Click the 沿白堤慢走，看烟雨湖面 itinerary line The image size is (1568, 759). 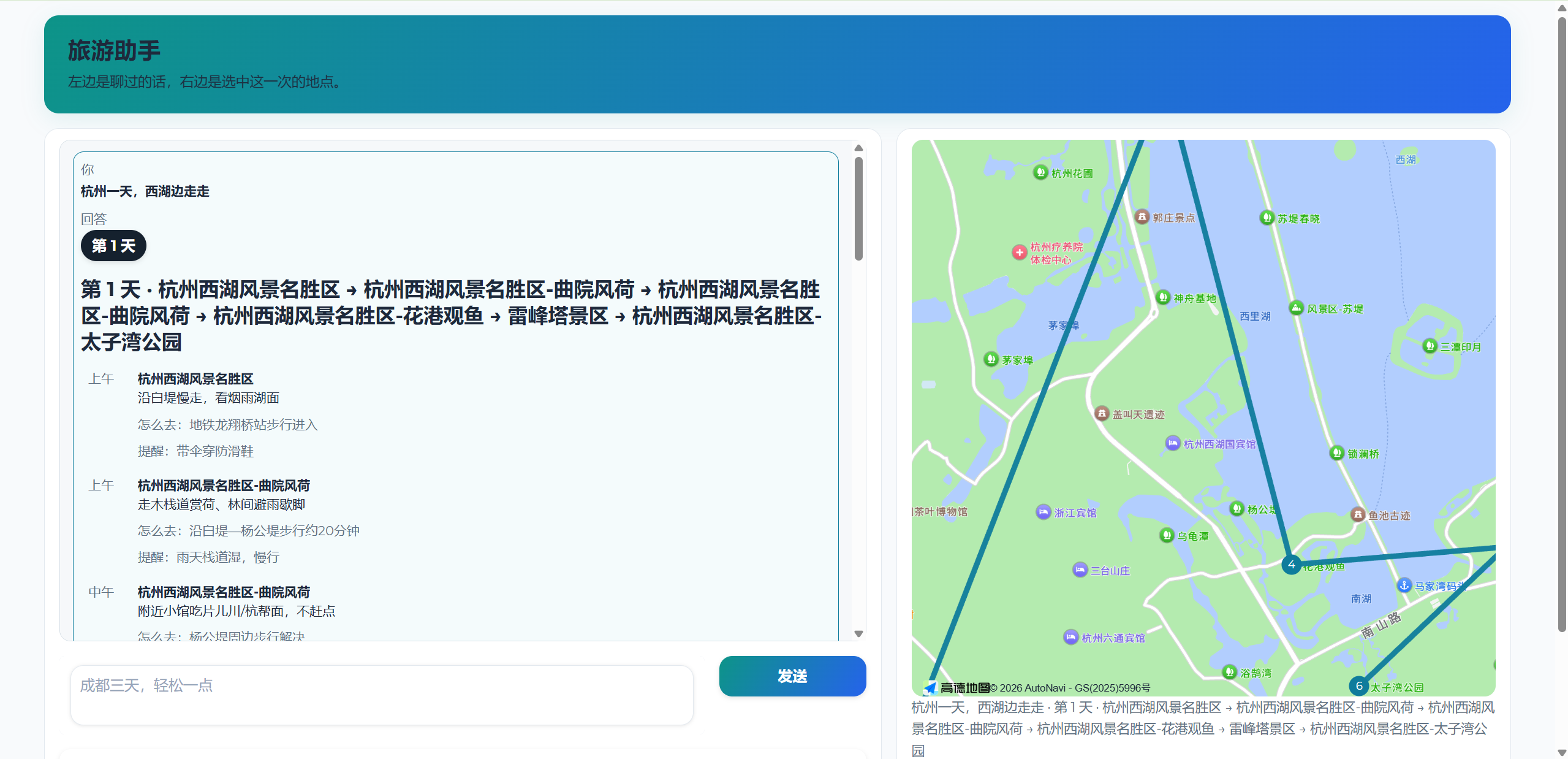208,398
